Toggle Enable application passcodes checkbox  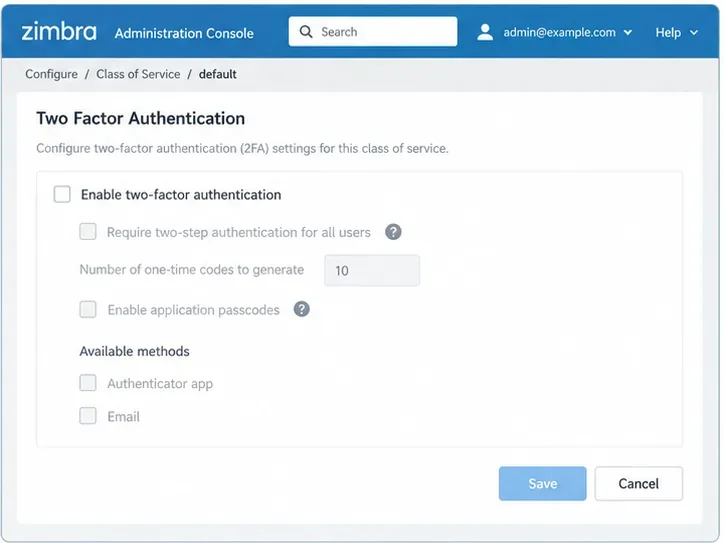[x=88, y=309]
